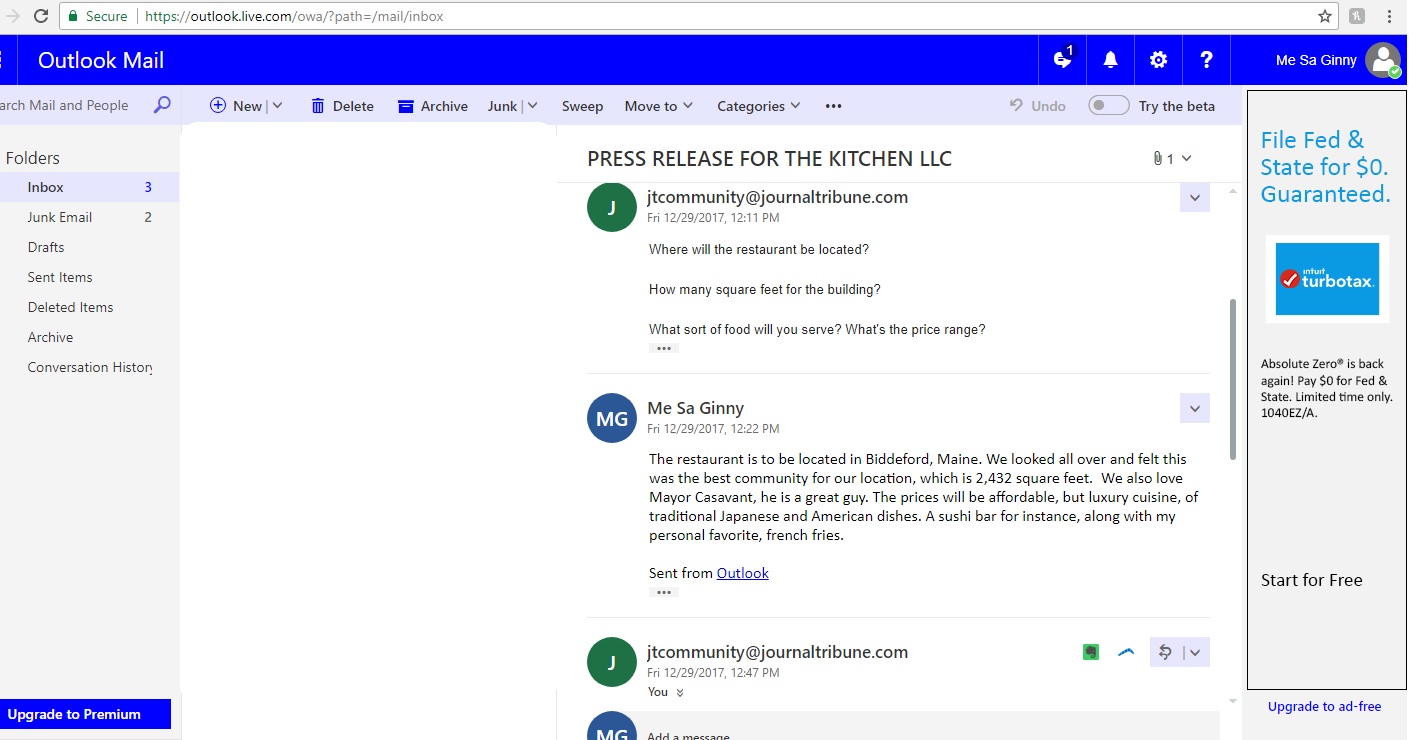Archive the selected email

pyautogui.click(x=432, y=106)
